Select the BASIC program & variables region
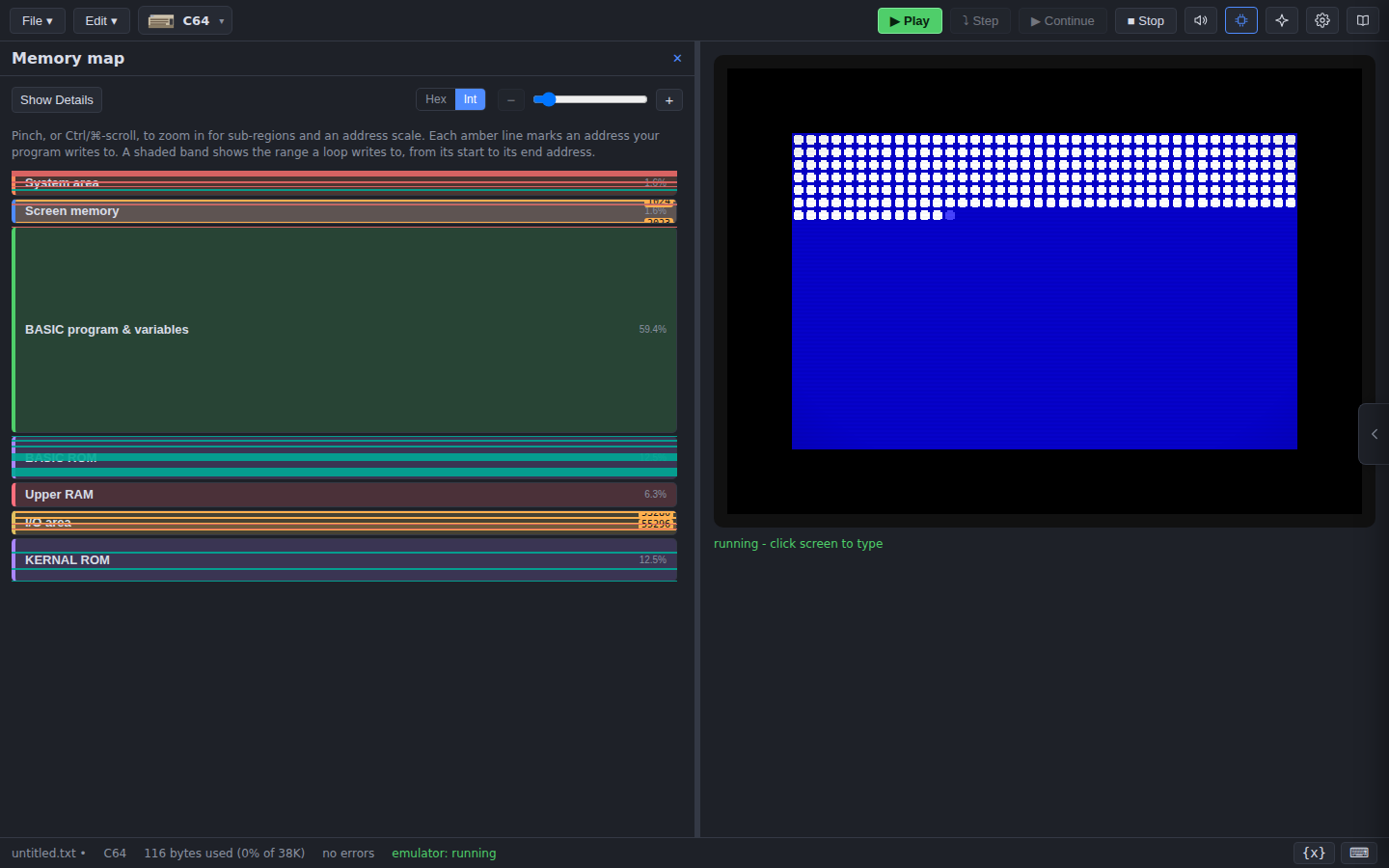Viewport: 1389px width, 868px height. click(x=344, y=330)
